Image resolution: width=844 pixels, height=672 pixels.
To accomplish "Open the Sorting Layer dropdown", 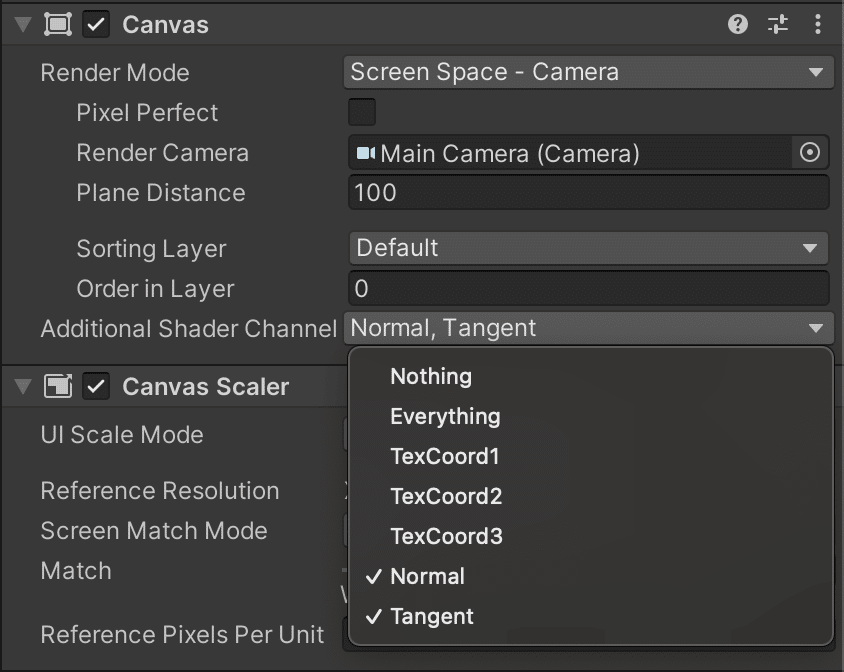I will click(x=590, y=248).
